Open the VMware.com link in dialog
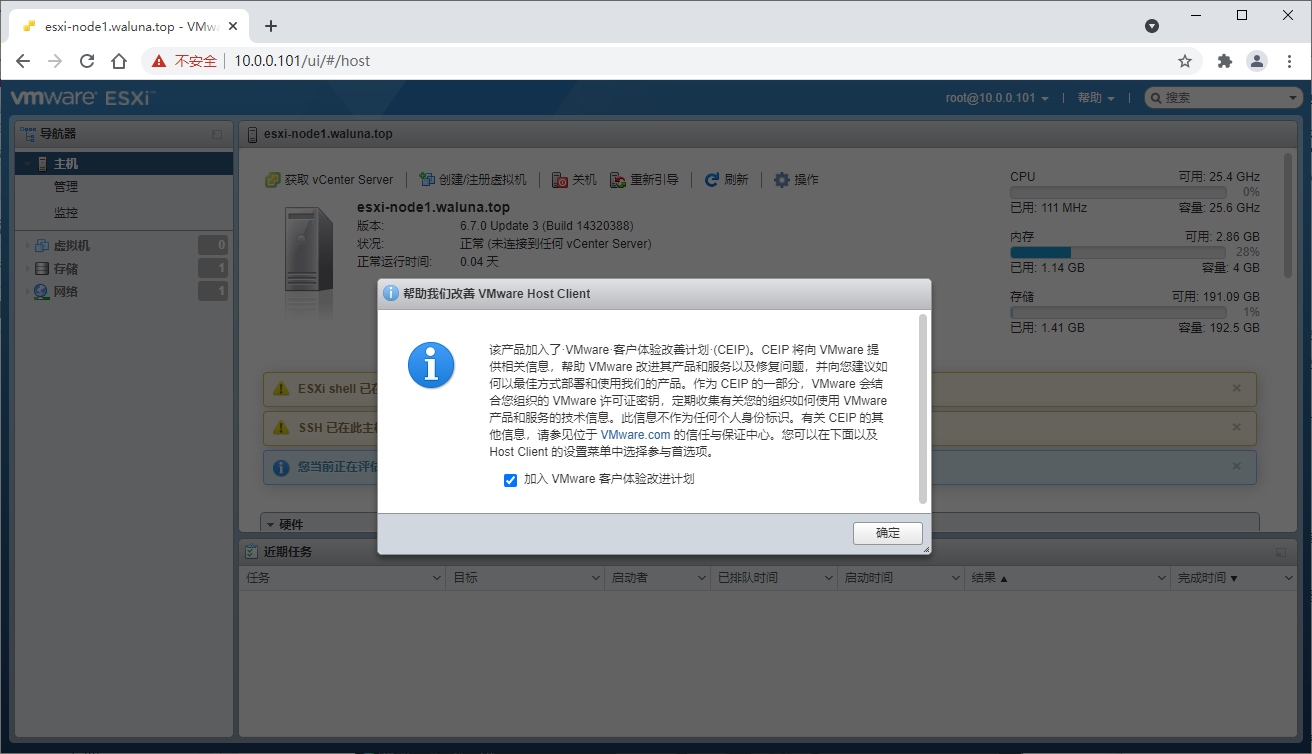1312x754 pixels. [635, 435]
